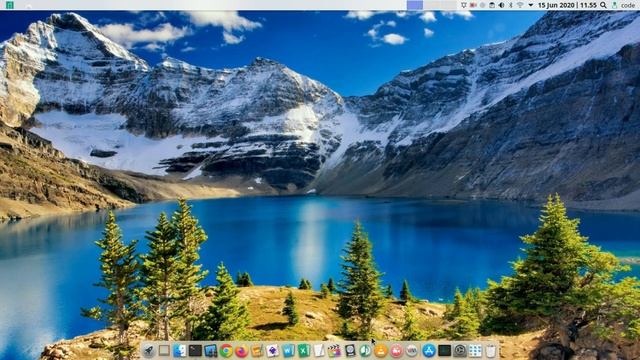Open the system settings gear in dock
The width and height of the screenshot is (640, 360).
[460, 350]
